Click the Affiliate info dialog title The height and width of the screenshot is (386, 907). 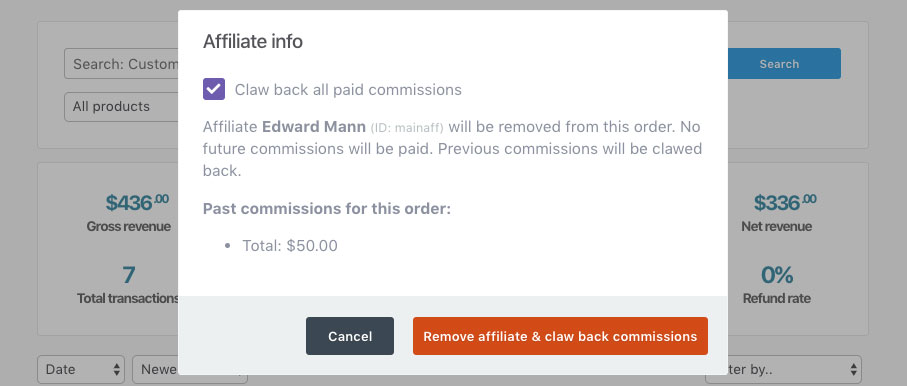[253, 42]
